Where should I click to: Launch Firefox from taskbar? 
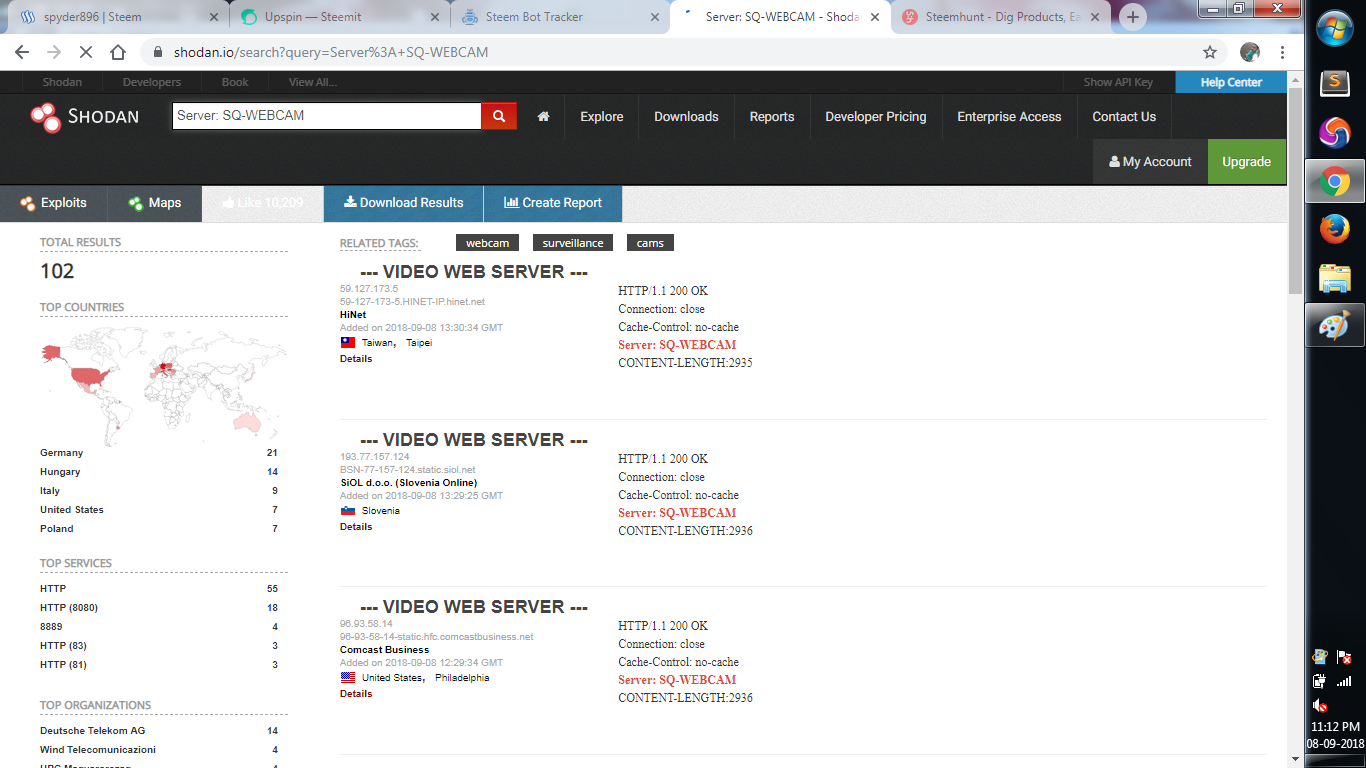(x=1335, y=230)
